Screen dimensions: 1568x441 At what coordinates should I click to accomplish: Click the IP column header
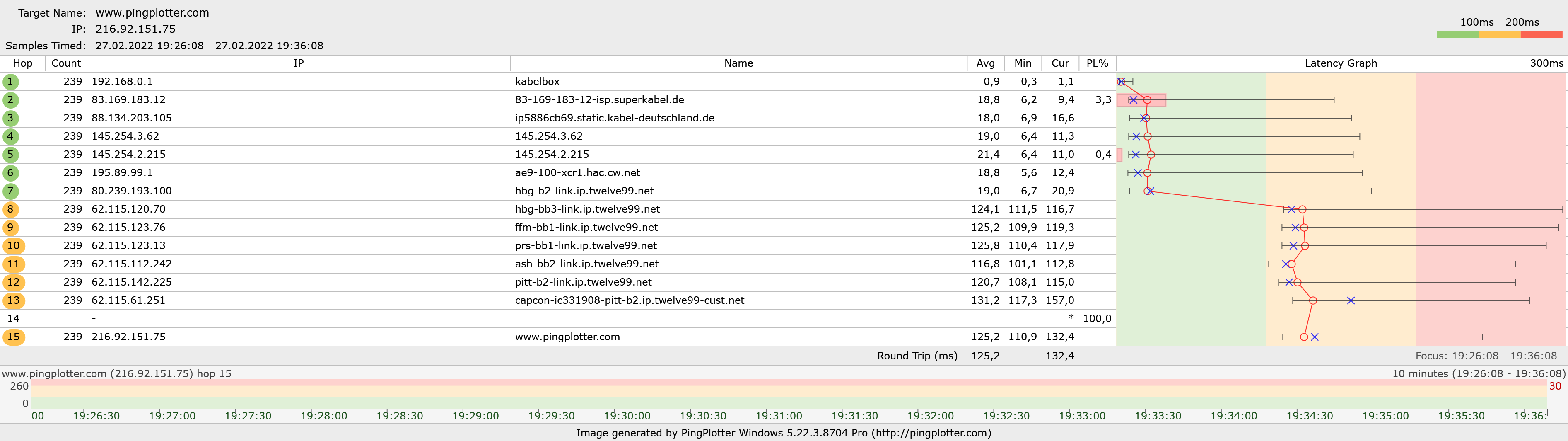click(298, 63)
